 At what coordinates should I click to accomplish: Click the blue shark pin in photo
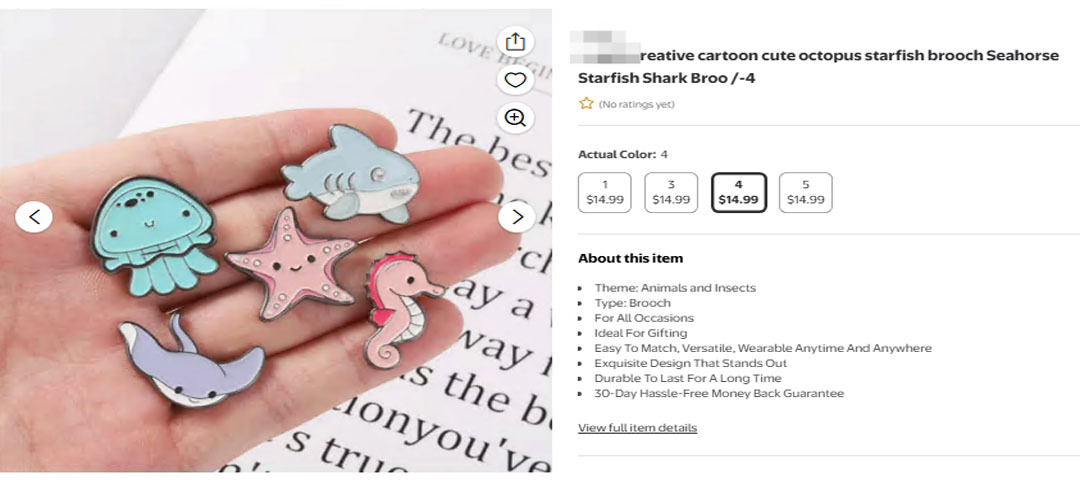351,174
